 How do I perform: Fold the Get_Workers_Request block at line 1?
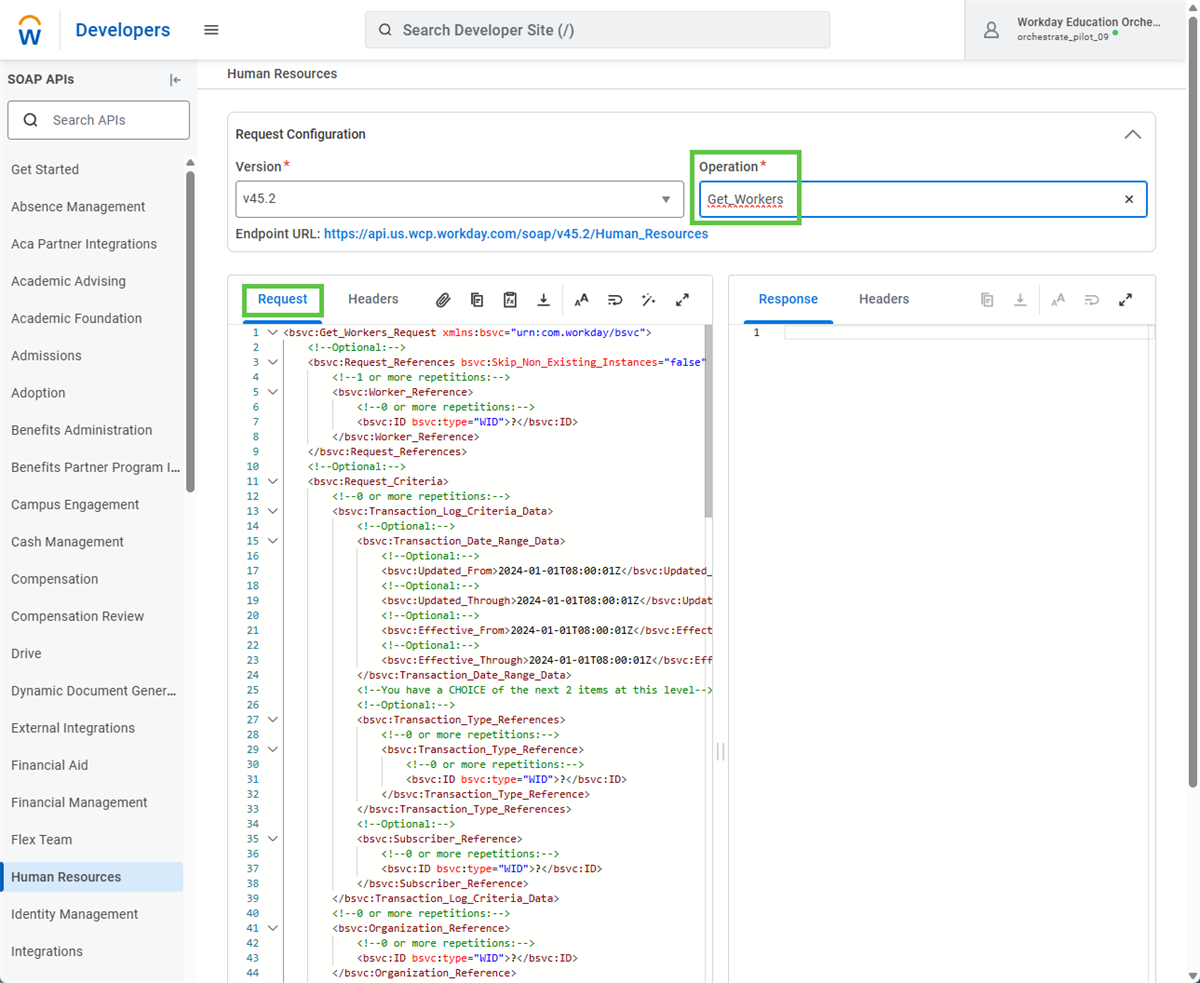(x=272, y=332)
